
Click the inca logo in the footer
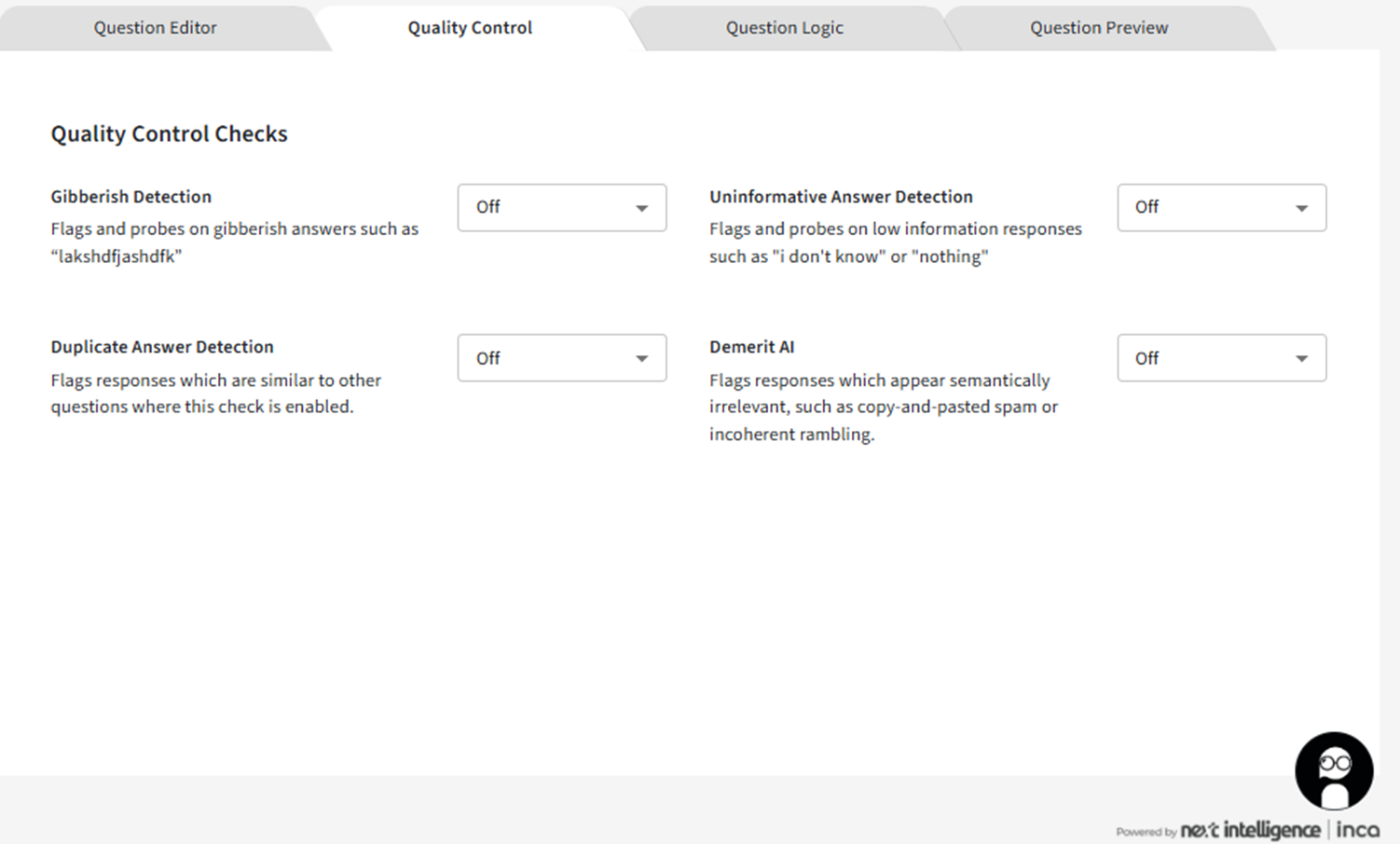tap(1358, 830)
